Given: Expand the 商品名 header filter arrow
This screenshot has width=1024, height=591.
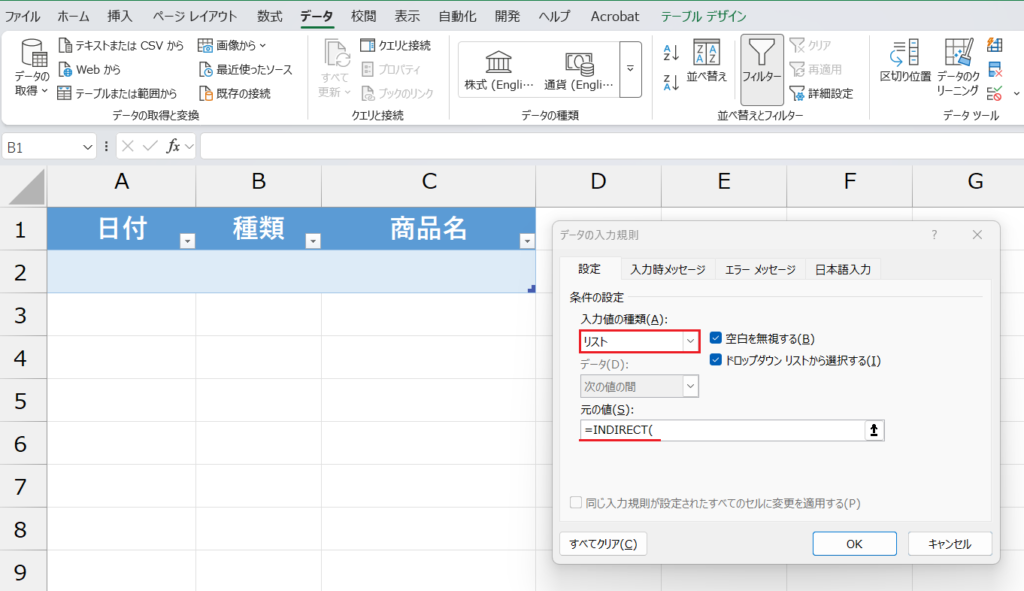Looking at the screenshot, I should (527, 241).
